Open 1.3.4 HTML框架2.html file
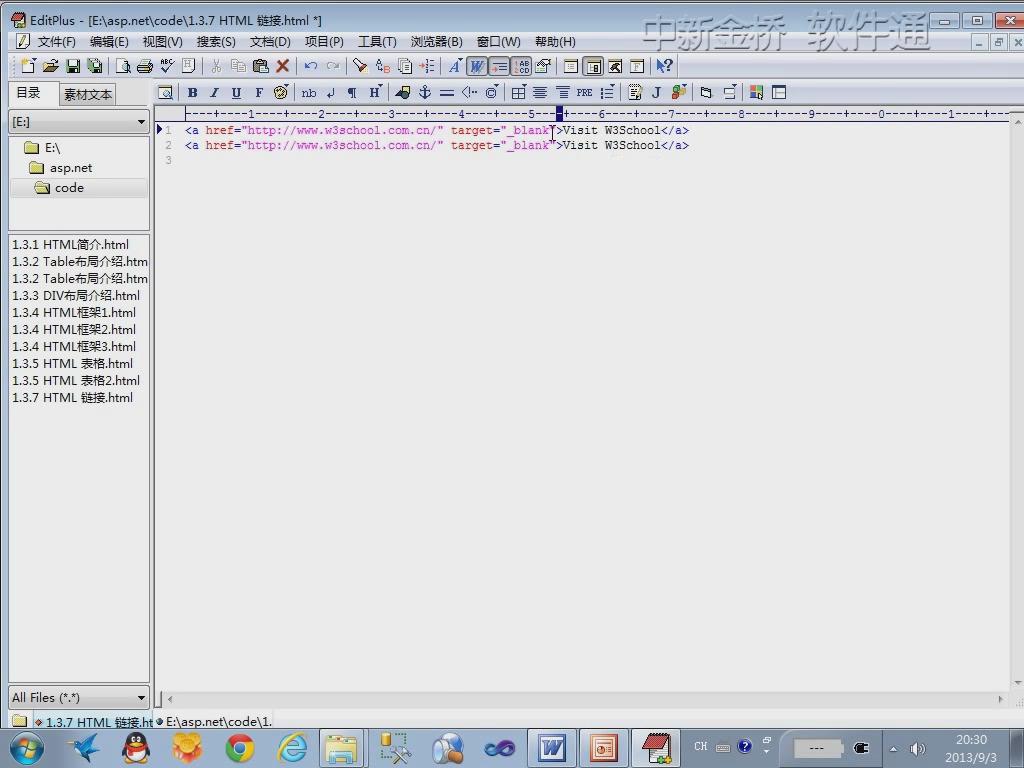The width and height of the screenshot is (1024, 768). click(74, 330)
